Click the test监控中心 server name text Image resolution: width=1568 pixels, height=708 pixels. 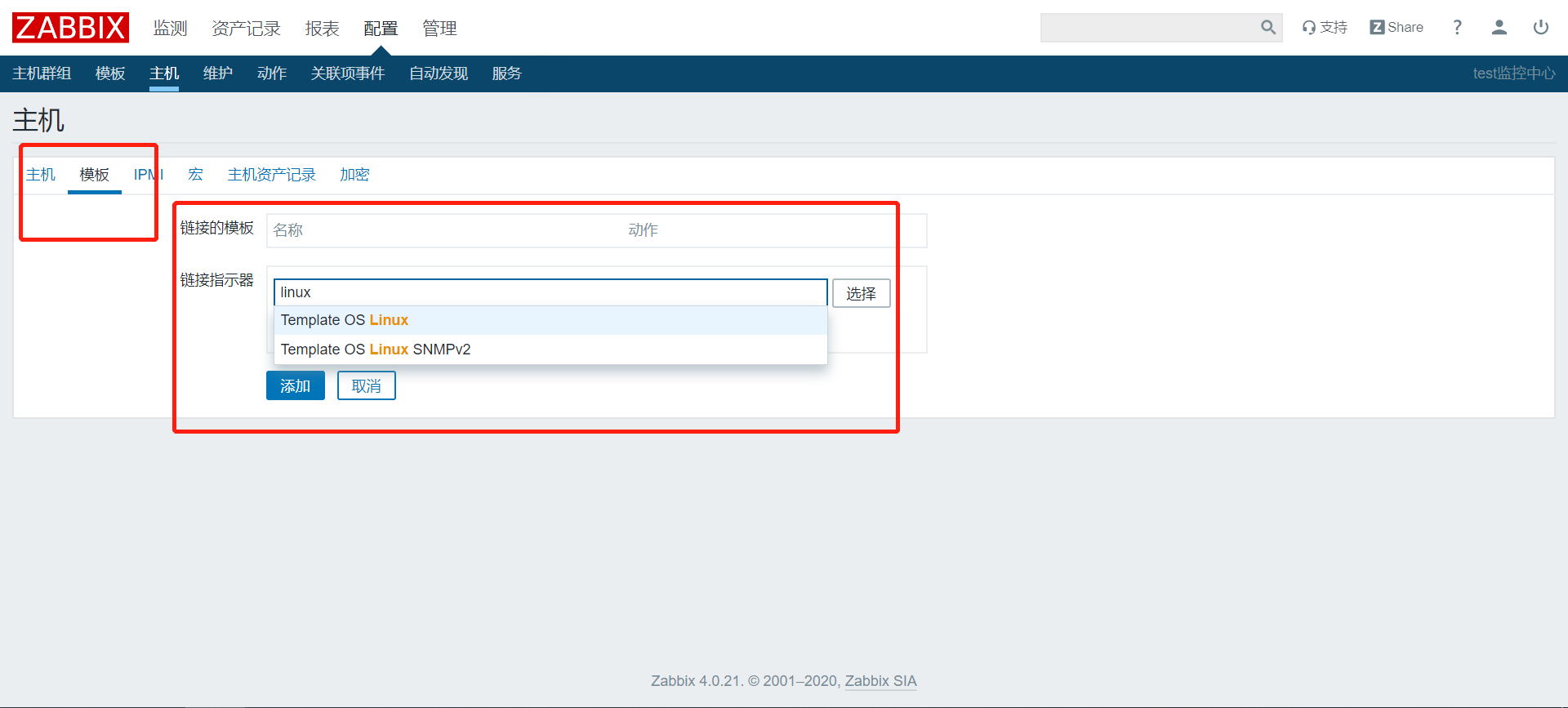[1514, 73]
